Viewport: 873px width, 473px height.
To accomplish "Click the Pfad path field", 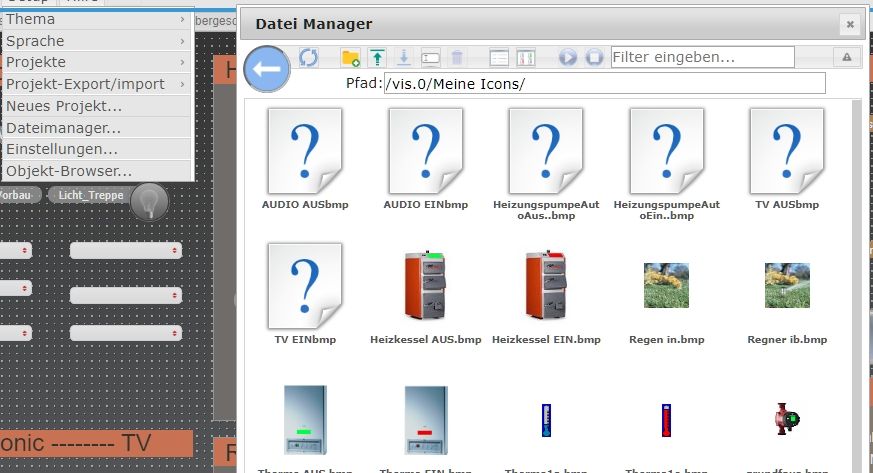I will click(x=605, y=83).
